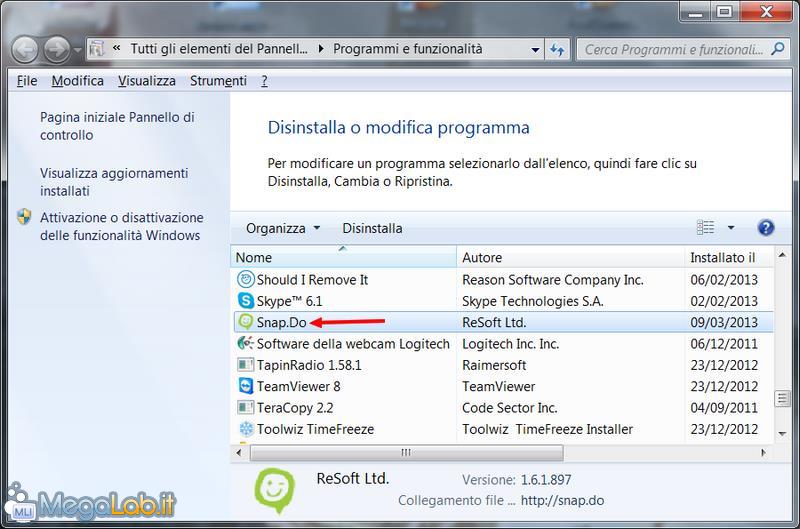Open the Modifica menu
Image resolution: width=800 pixels, height=529 pixels.
(78, 81)
